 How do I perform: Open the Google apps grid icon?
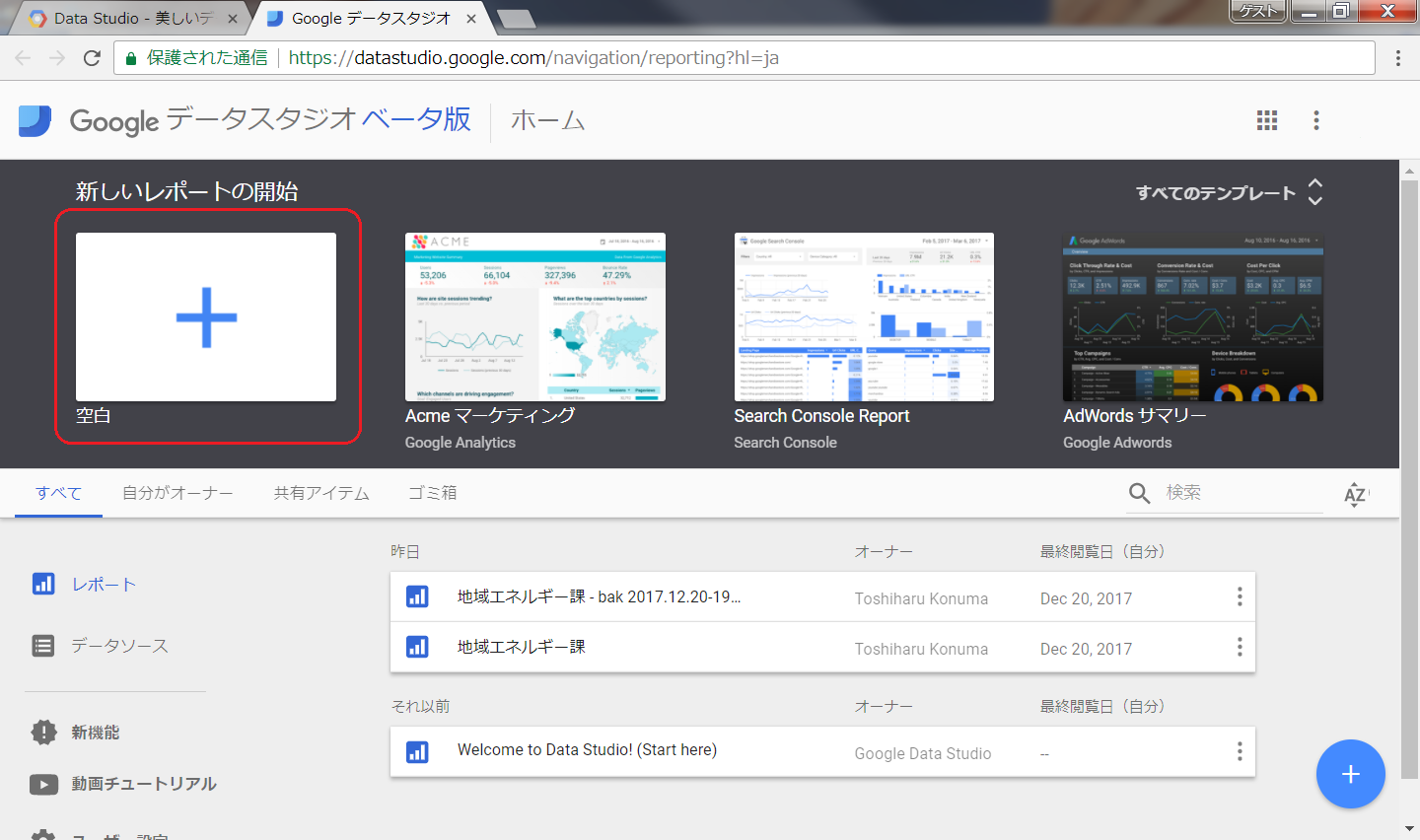[1267, 120]
